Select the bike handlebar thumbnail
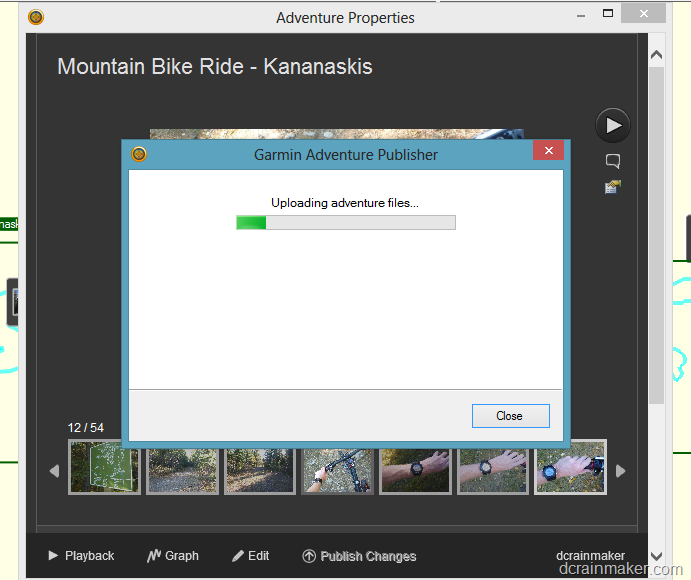The height and width of the screenshot is (580, 691). [338, 470]
